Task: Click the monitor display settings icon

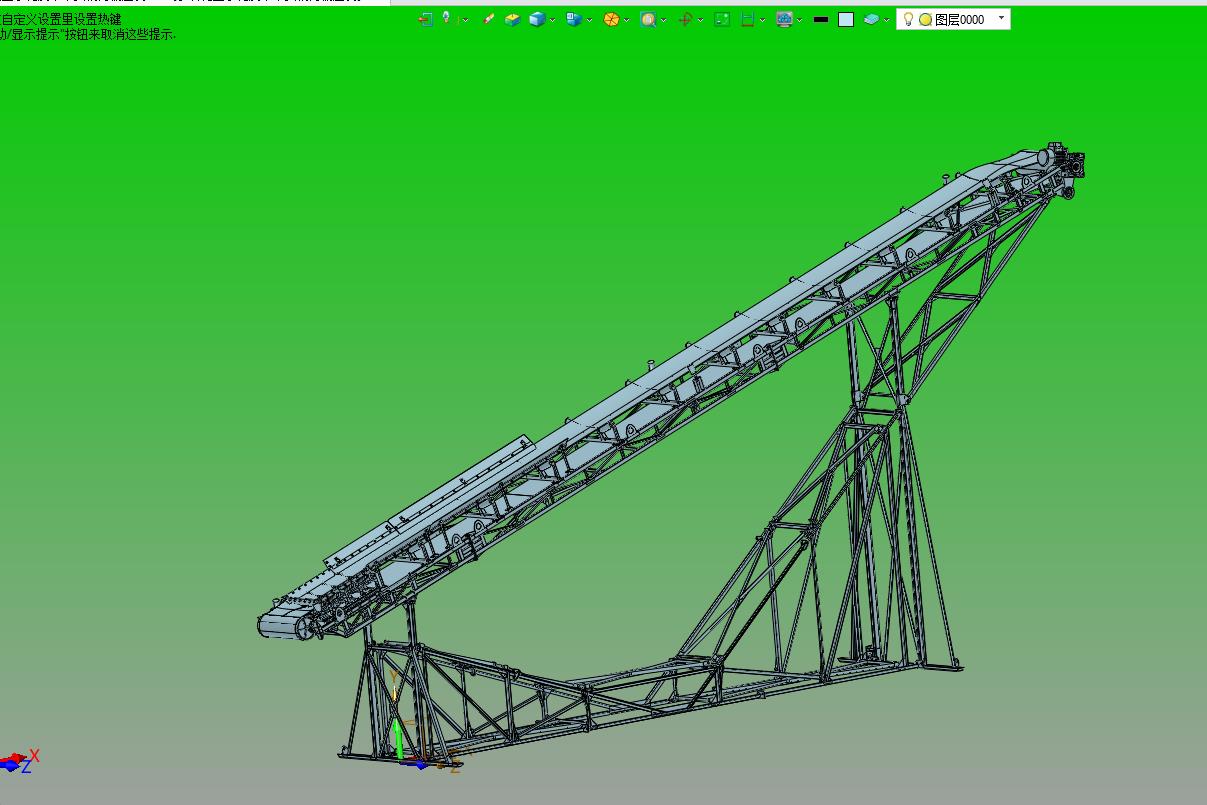Action: (784, 19)
